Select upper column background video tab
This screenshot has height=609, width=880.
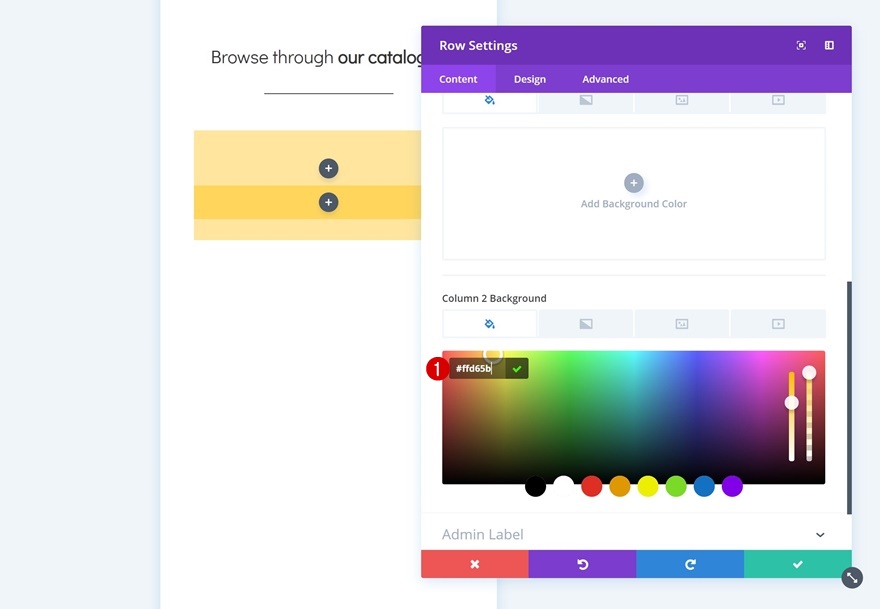778,101
